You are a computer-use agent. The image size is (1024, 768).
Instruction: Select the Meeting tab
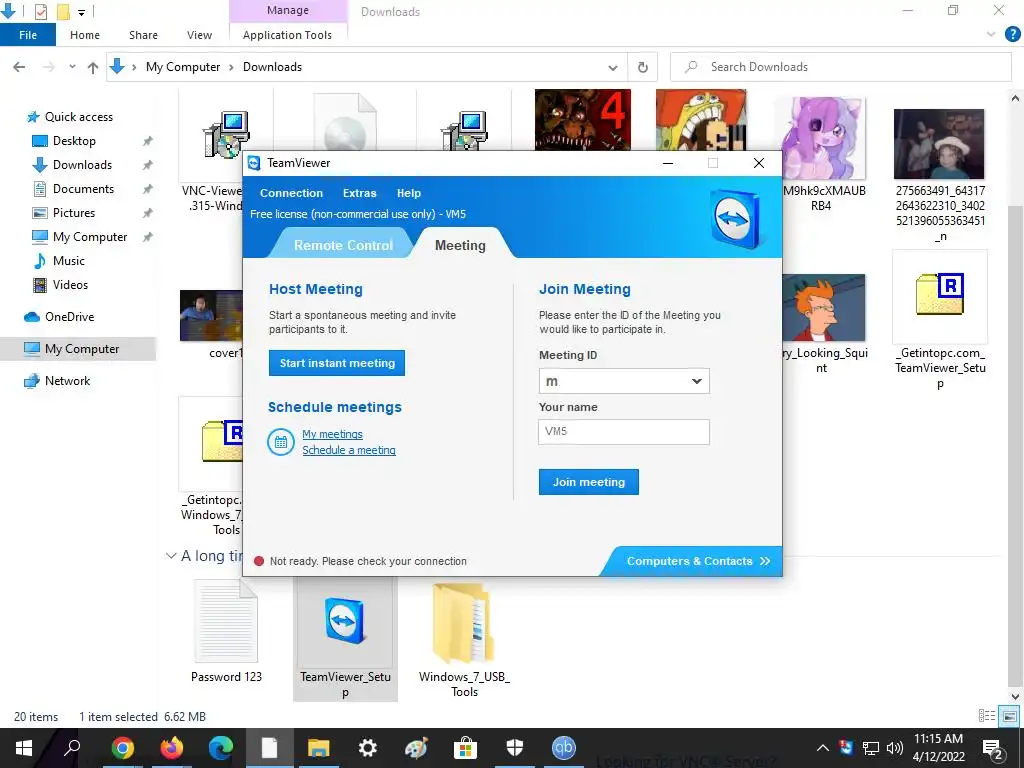point(460,246)
